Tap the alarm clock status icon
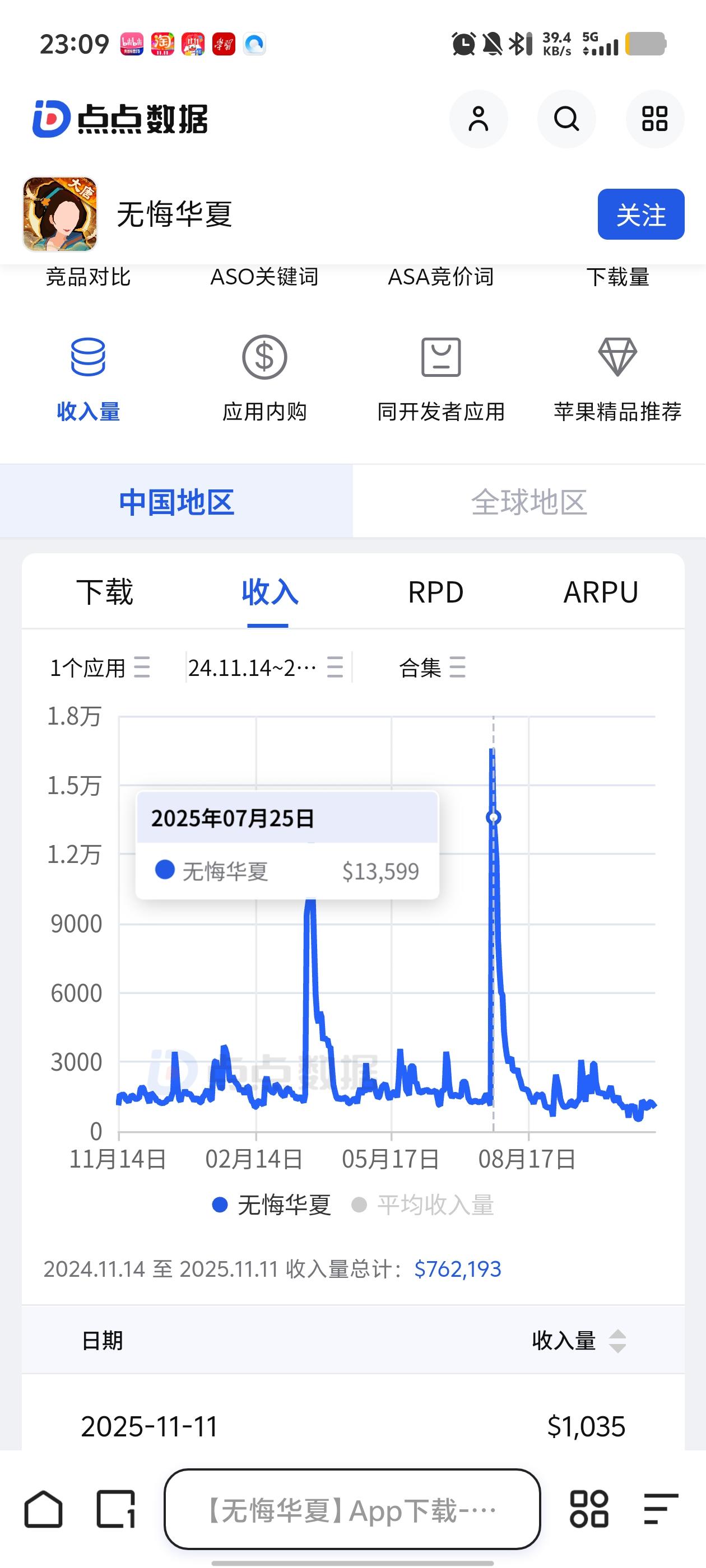Viewport: 706px width, 1568px height. [x=463, y=44]
